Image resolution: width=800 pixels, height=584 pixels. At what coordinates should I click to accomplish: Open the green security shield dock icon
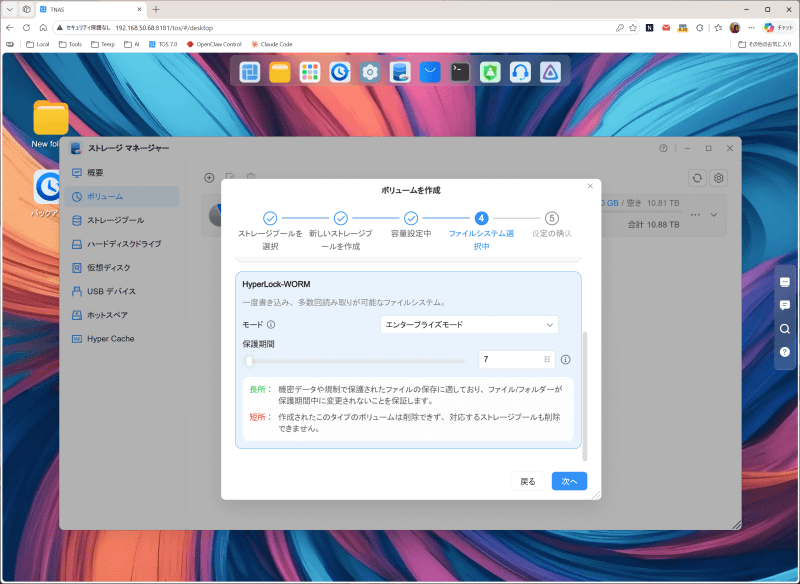coord(490,72)
